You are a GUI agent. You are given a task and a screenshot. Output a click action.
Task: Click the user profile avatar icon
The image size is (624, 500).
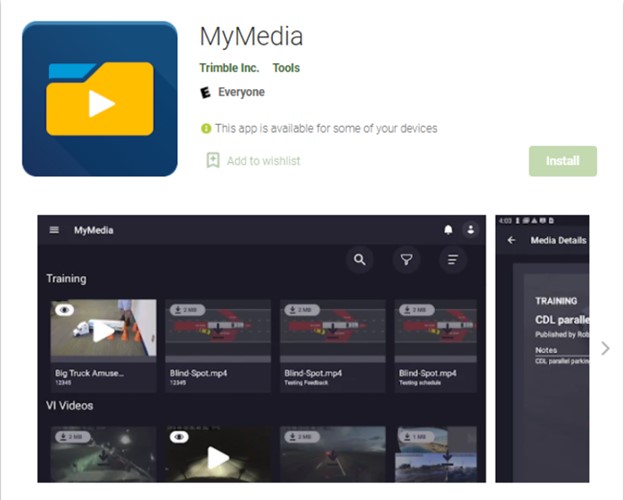click(x=470, y=230)
